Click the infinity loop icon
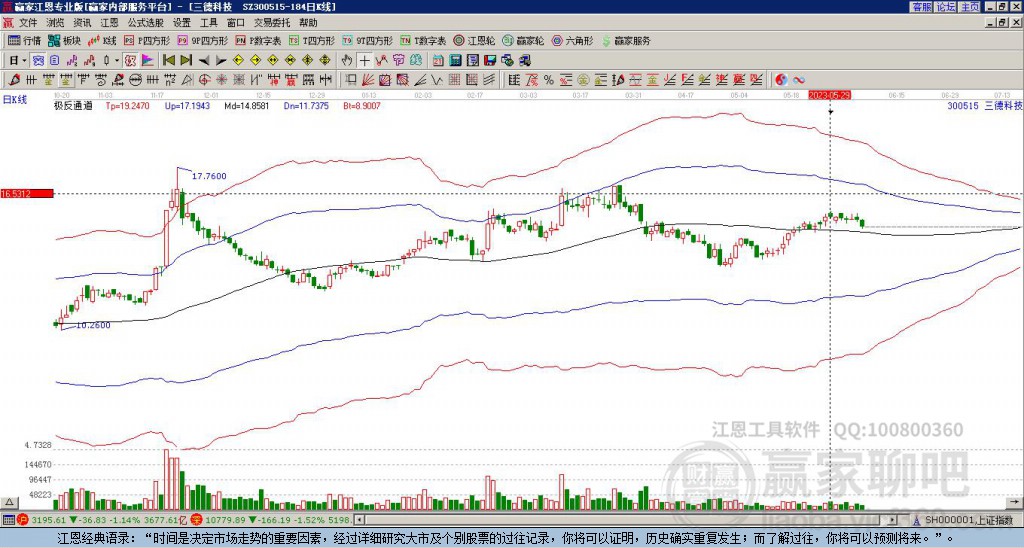 pos(799,80)
